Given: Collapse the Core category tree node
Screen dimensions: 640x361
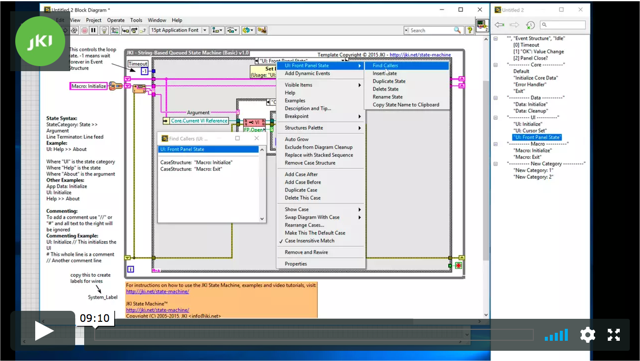Looking at the screenshot, I should pos(496,65).
